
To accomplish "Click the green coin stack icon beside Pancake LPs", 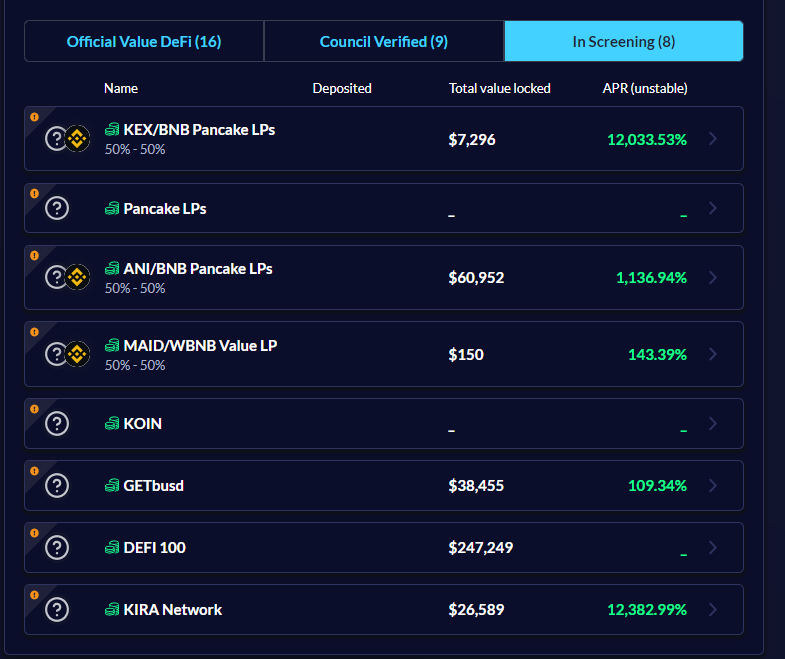I will pos(112,208).
